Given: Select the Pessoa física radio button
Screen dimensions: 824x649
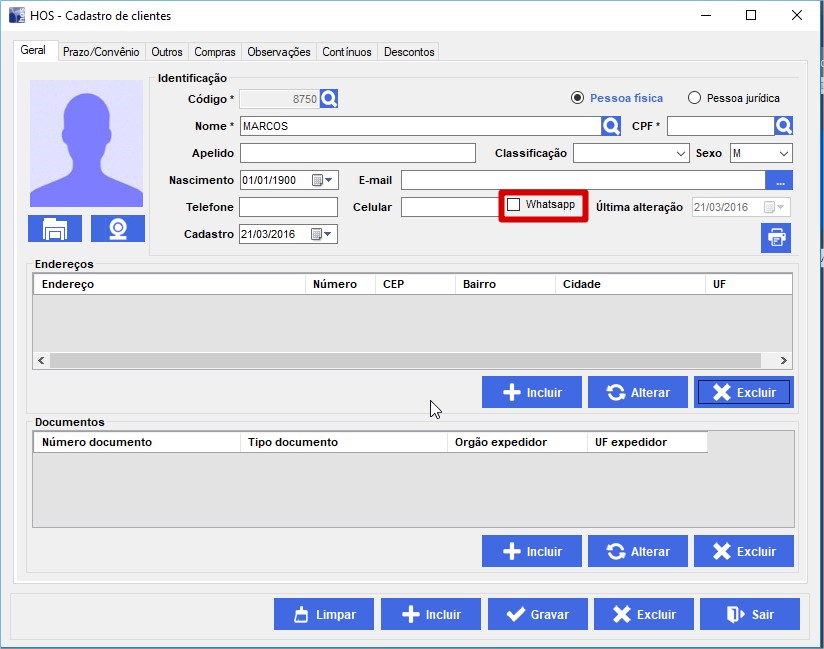Looking at the screenshot, I should (577, 98).
